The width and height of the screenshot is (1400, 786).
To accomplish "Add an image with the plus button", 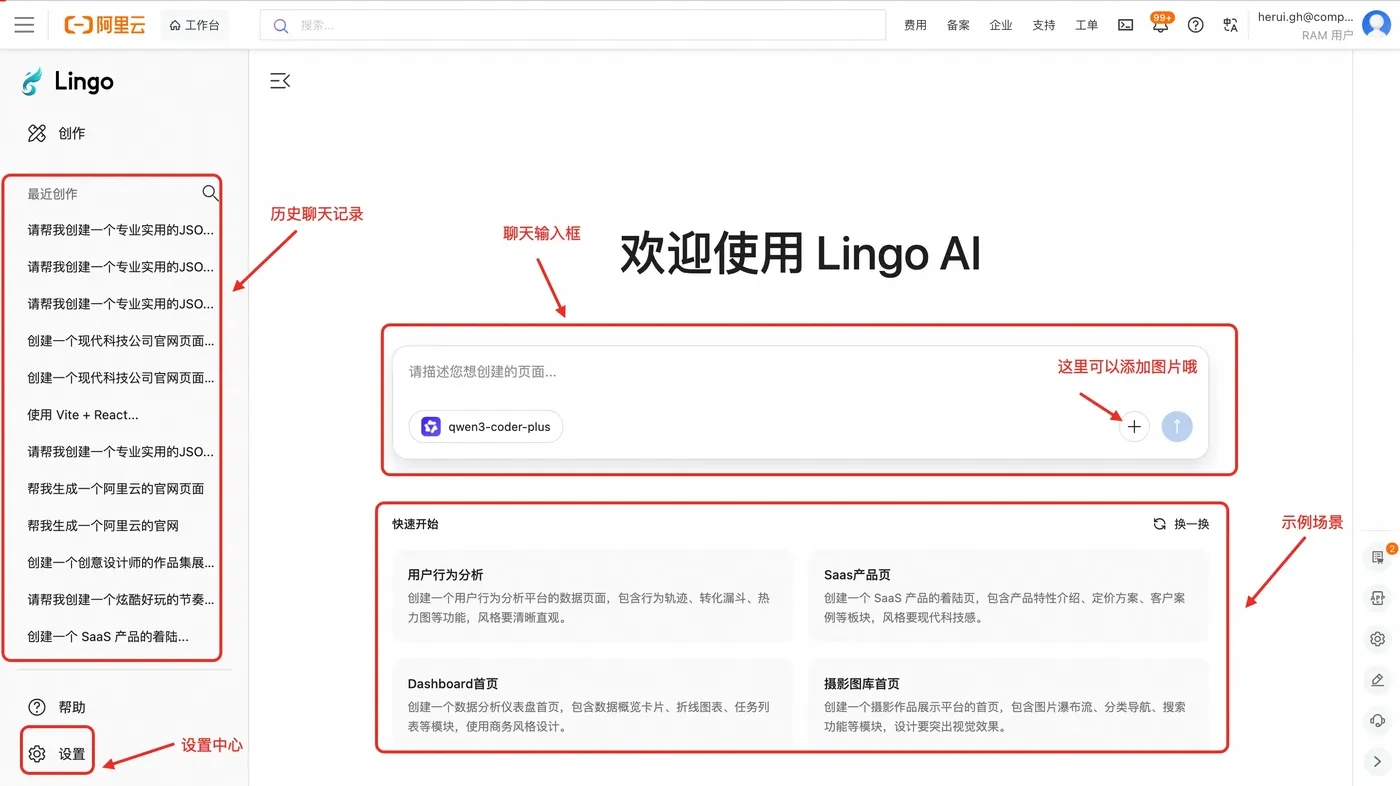I will point(1134,427).
